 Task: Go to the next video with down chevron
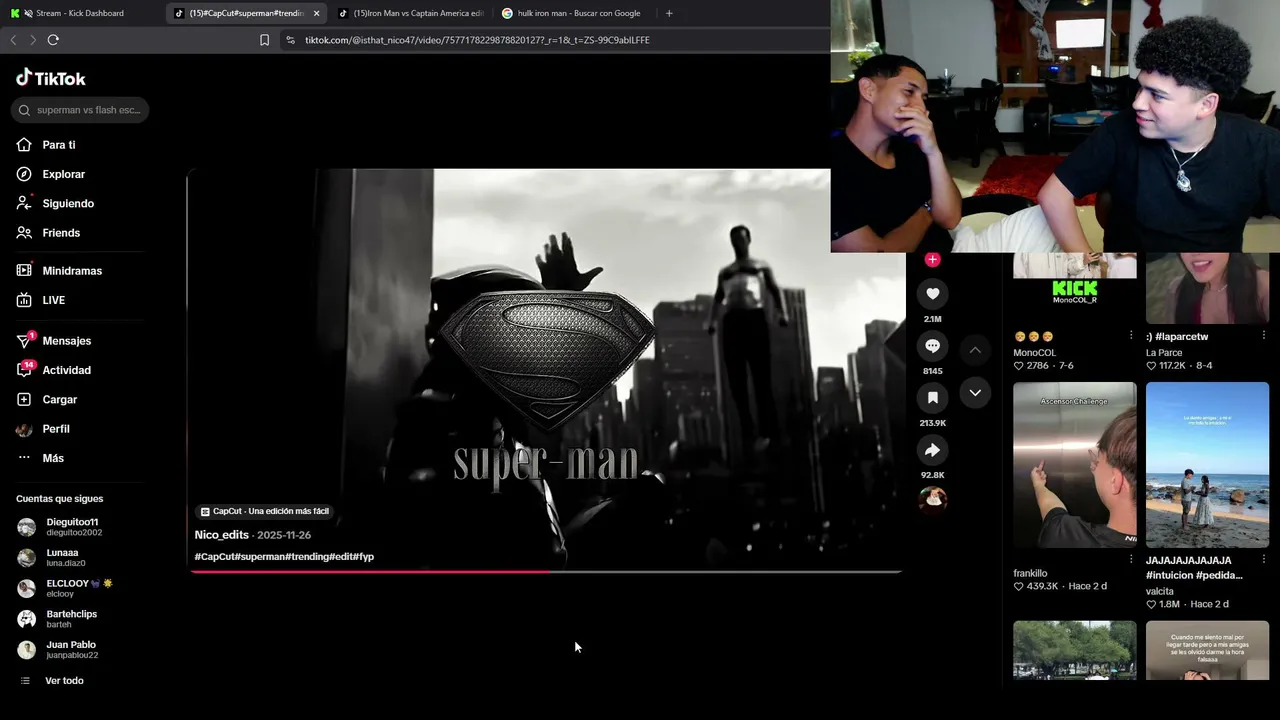point(975,393)
